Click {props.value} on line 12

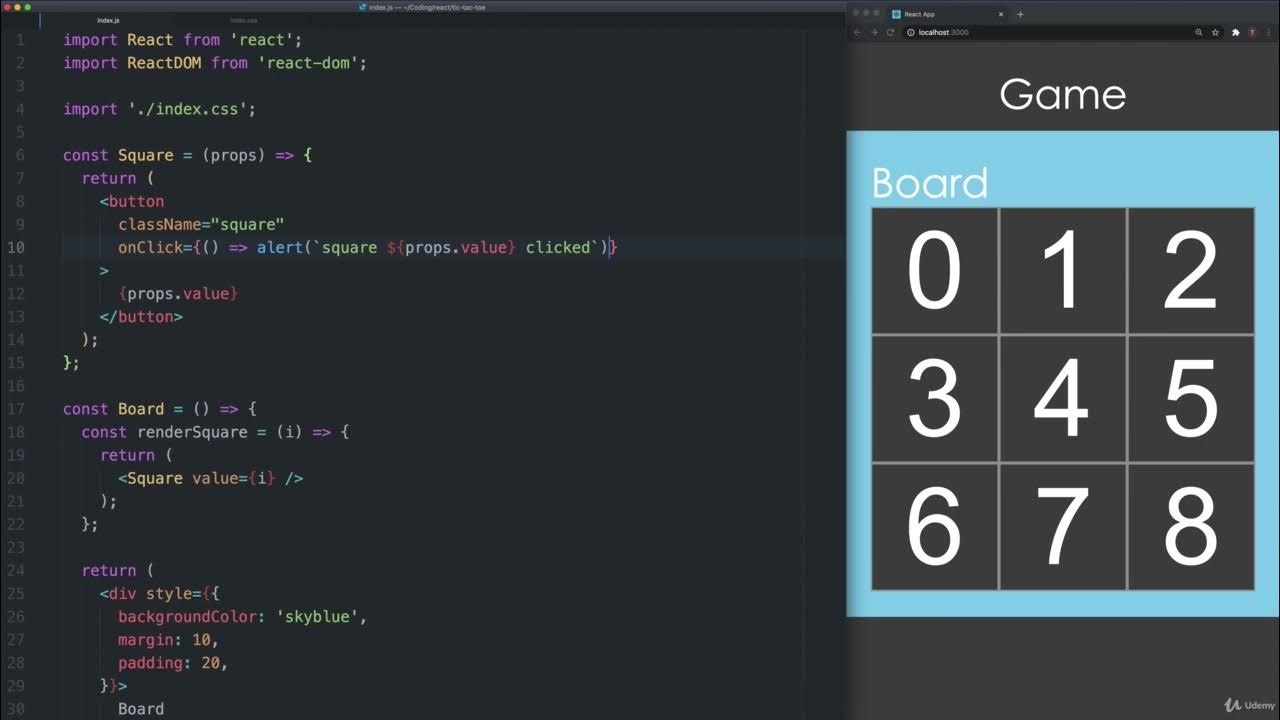click(178, 294)
